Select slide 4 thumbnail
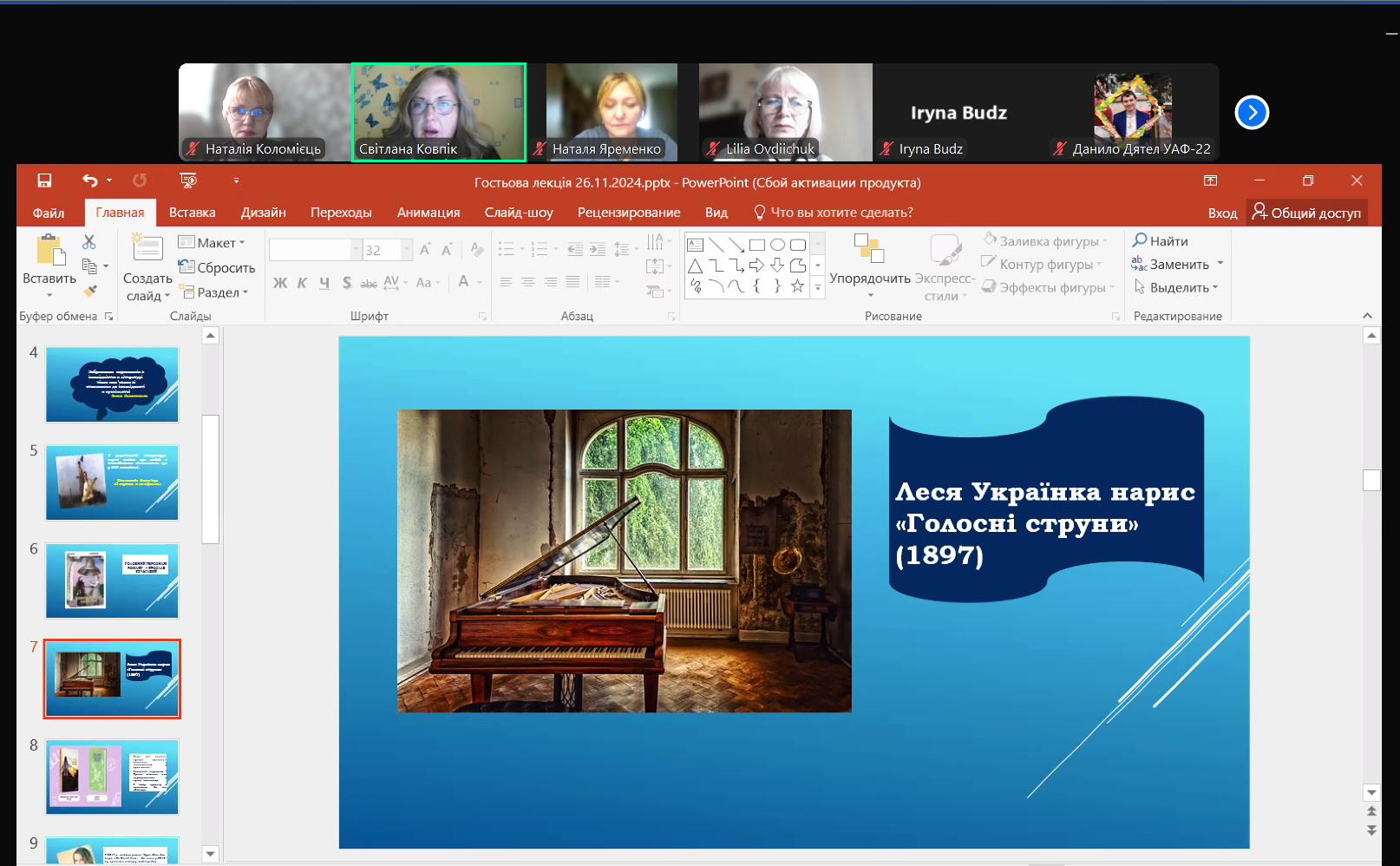Image resolution: width=1400 pixels, height=866 pixels. click(x=112, y=384)
